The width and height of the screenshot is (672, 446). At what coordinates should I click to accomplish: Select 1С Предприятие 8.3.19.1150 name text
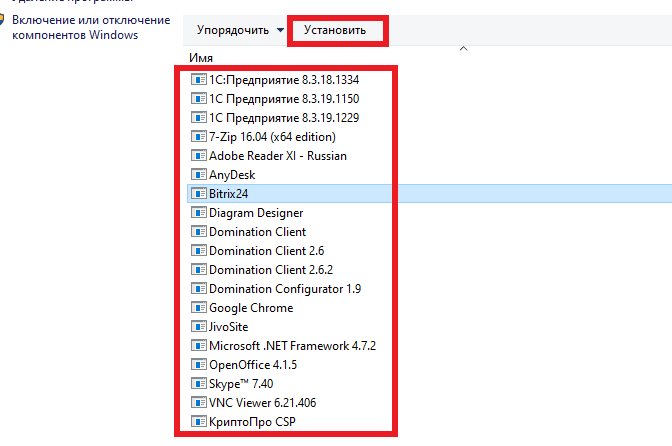(284, 99)
